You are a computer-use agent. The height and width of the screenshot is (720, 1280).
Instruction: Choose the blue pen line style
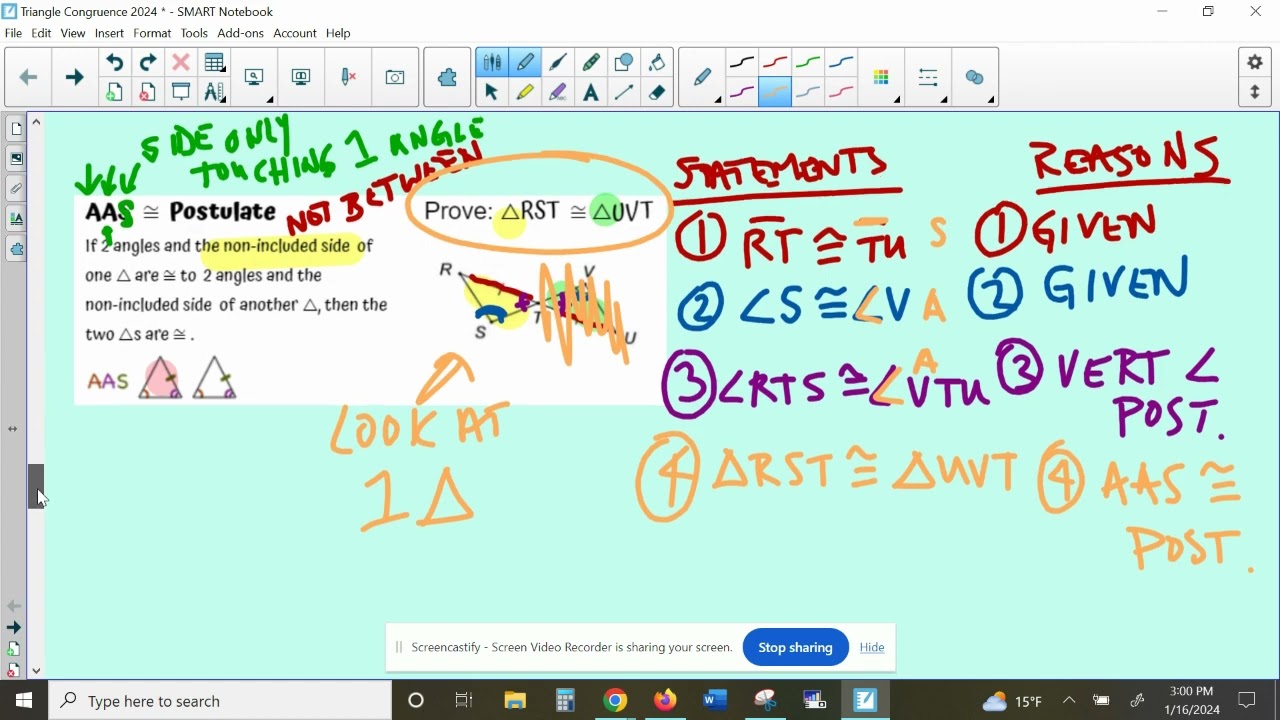tap(841, 63)
